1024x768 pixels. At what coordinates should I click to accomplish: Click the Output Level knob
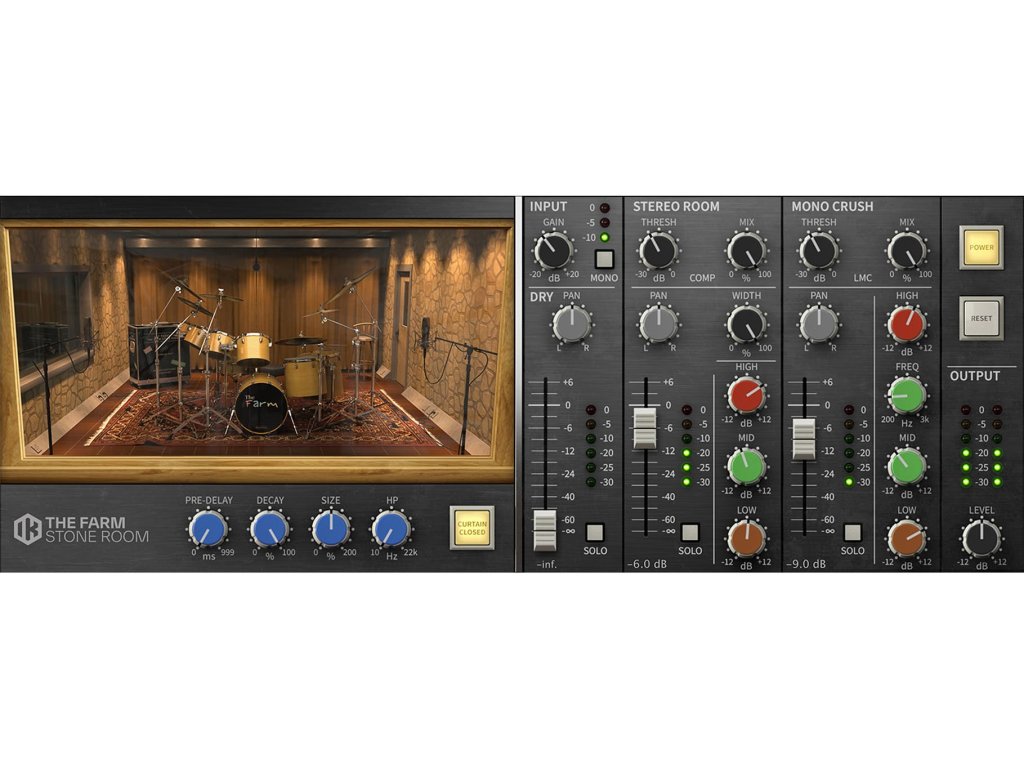coord(980,539)
